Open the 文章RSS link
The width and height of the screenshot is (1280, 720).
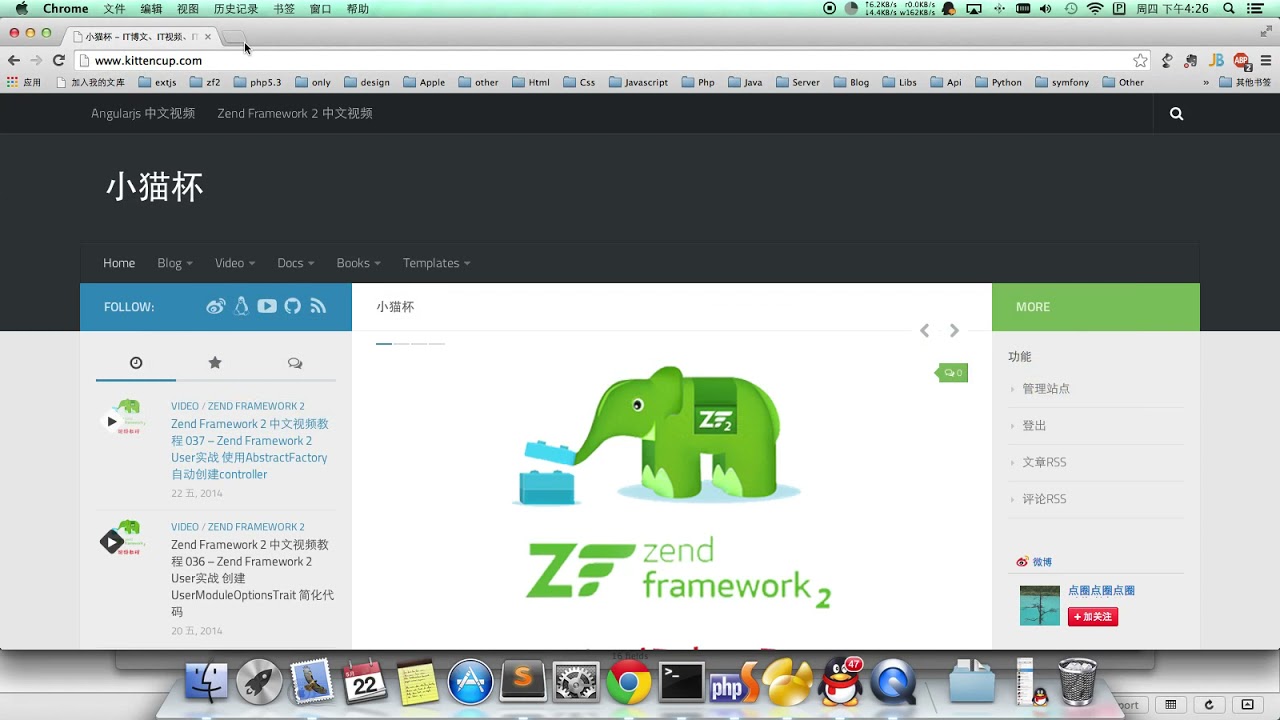tap(1044, 462)
